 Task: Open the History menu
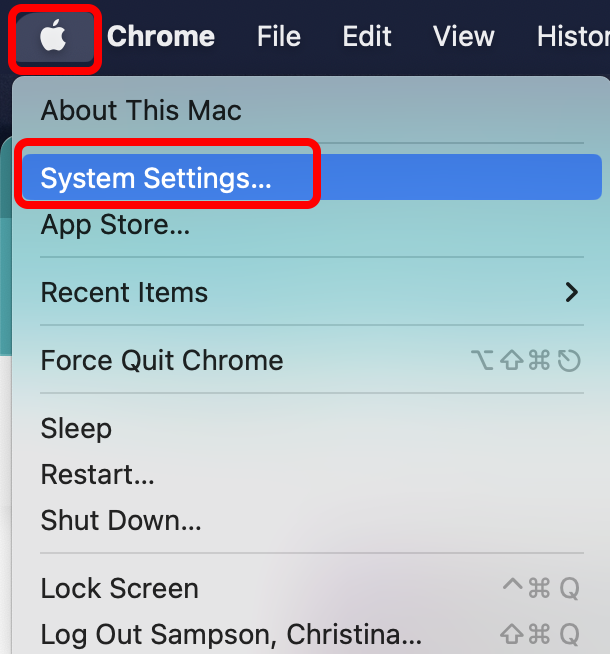tap(573, 36)
